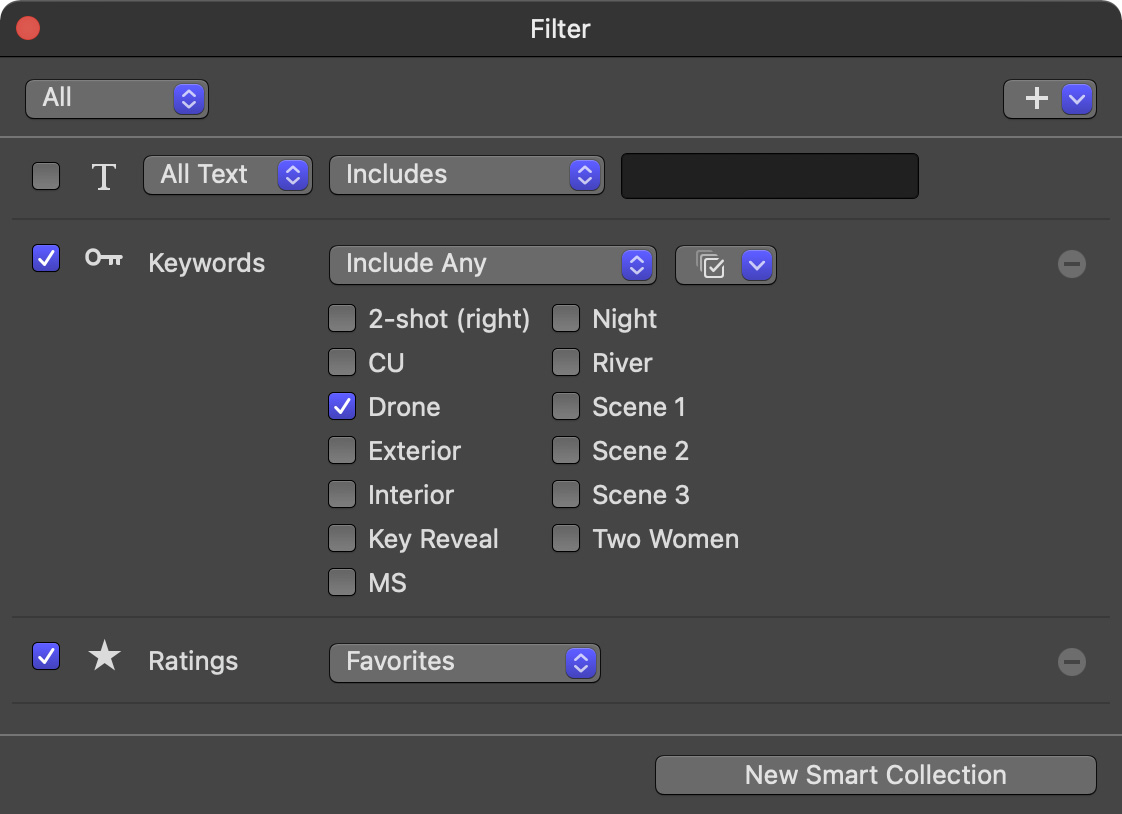
Task: Check the Scene 2 keyword
Action: click(566, 450)
